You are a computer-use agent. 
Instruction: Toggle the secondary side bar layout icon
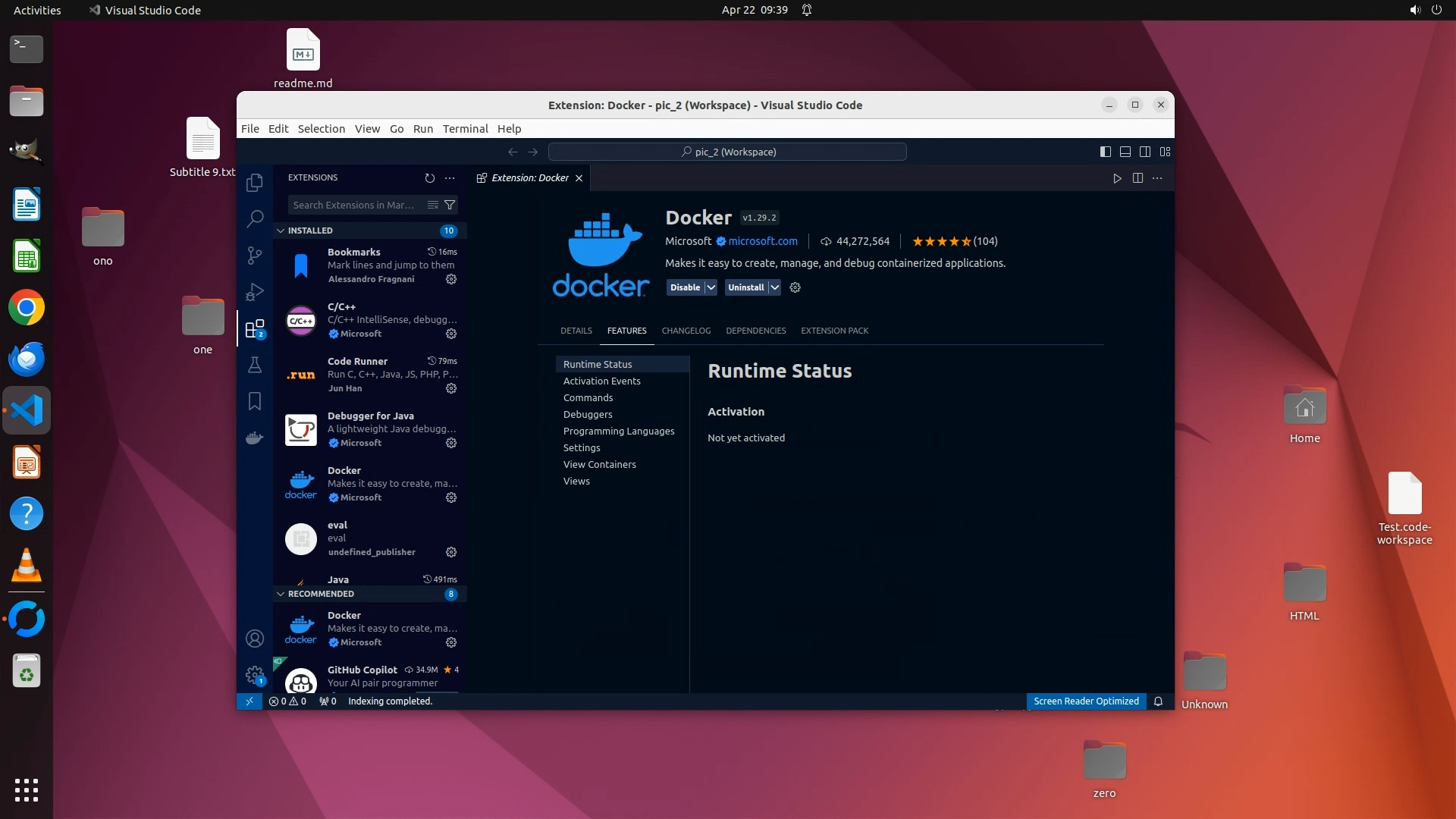pyautogui.click(x=1145, y=152)
